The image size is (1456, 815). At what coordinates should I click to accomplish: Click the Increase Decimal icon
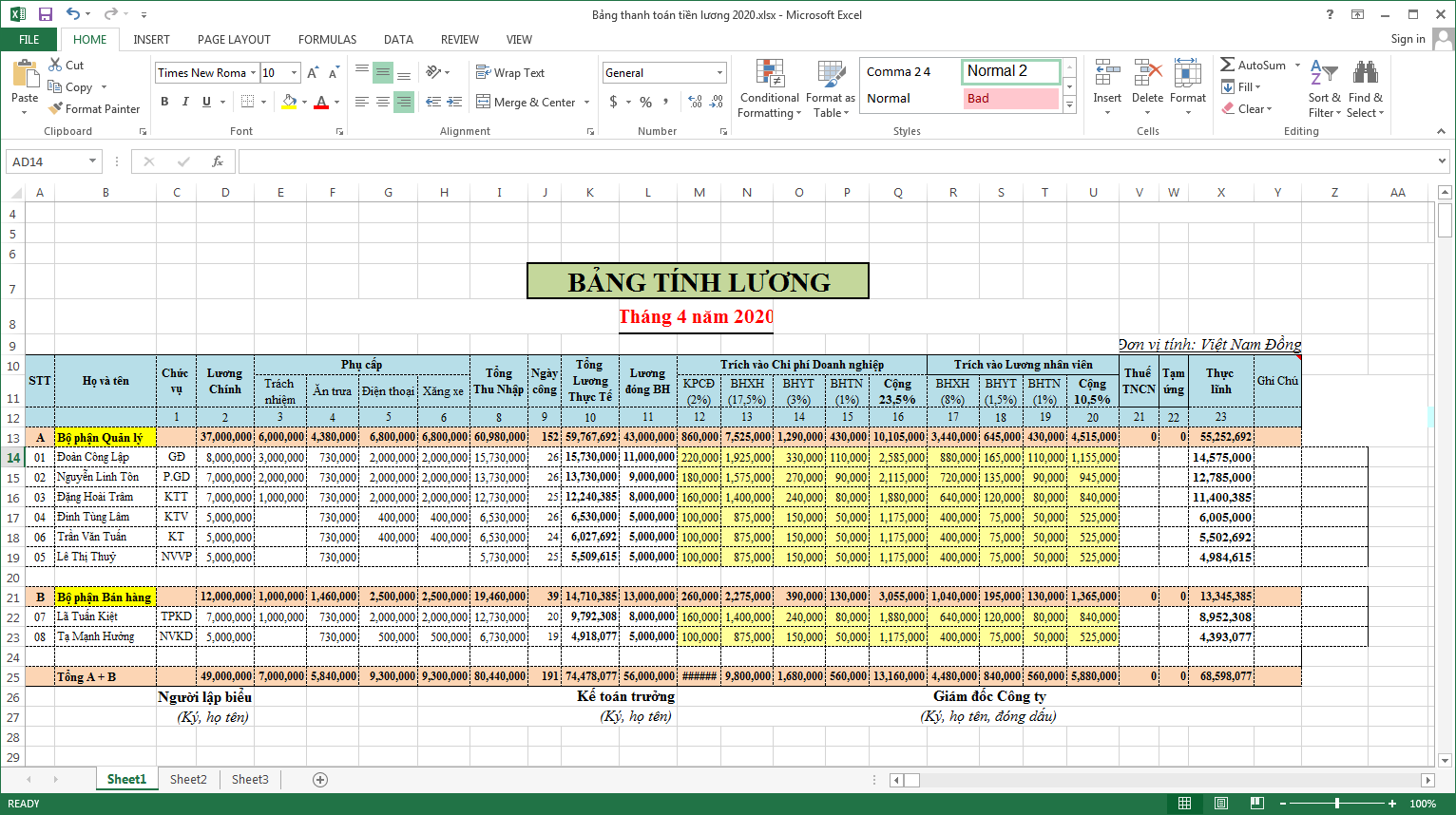695,102
